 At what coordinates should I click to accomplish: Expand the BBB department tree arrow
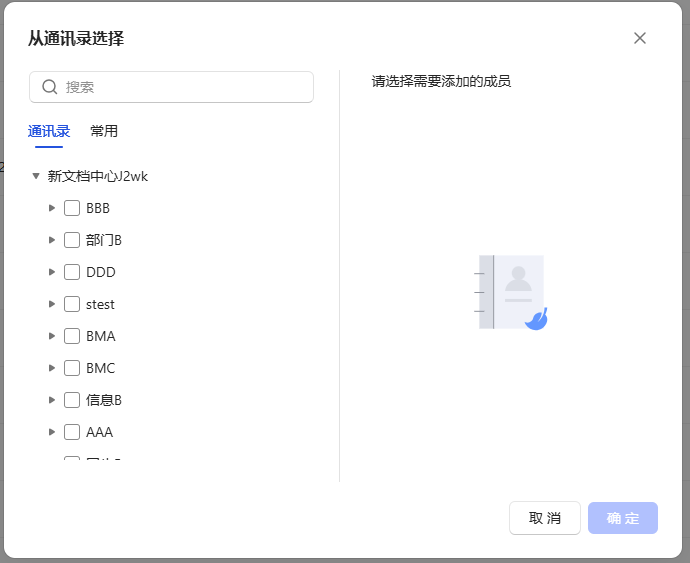coord(52,208)
